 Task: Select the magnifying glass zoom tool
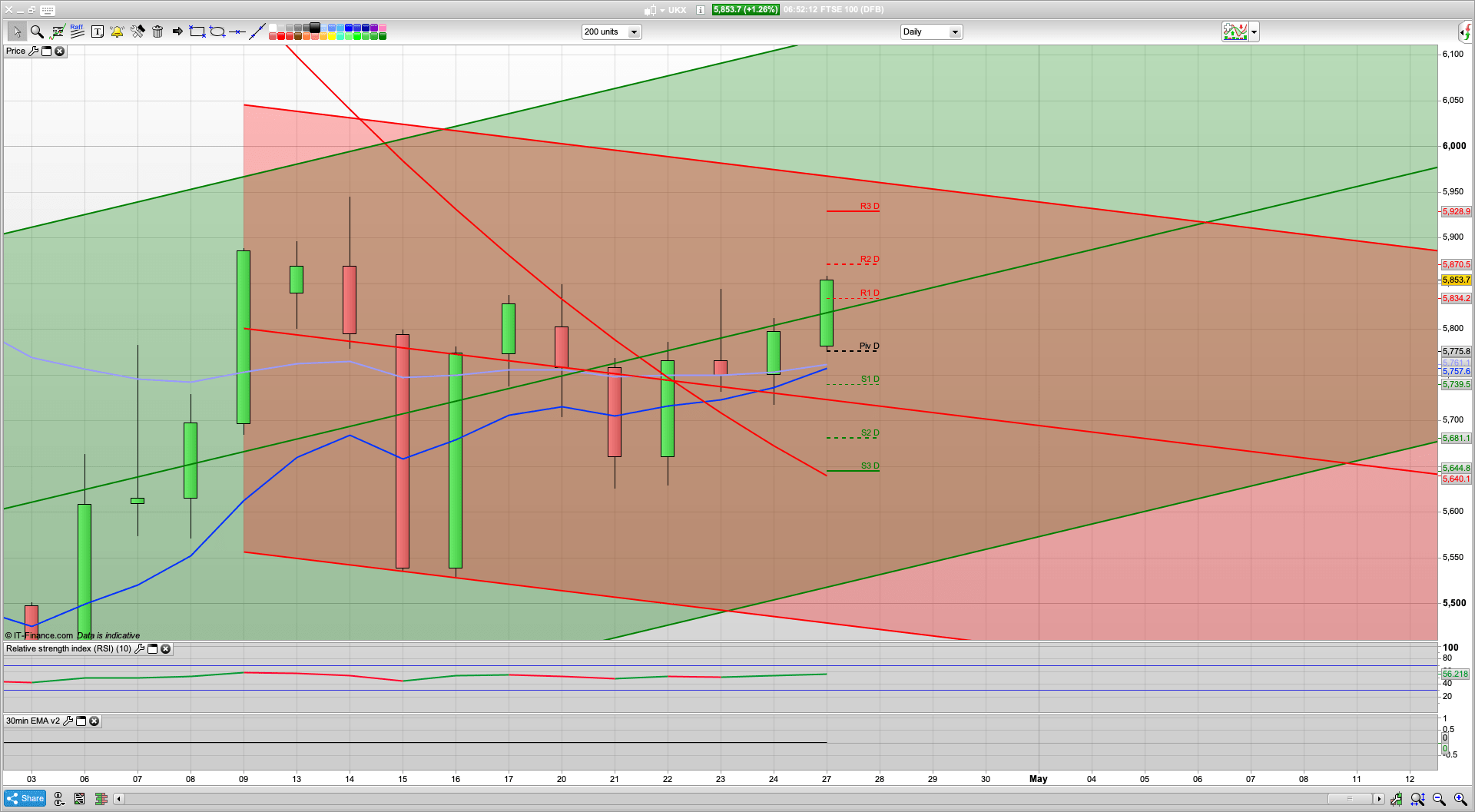[37, 31]
